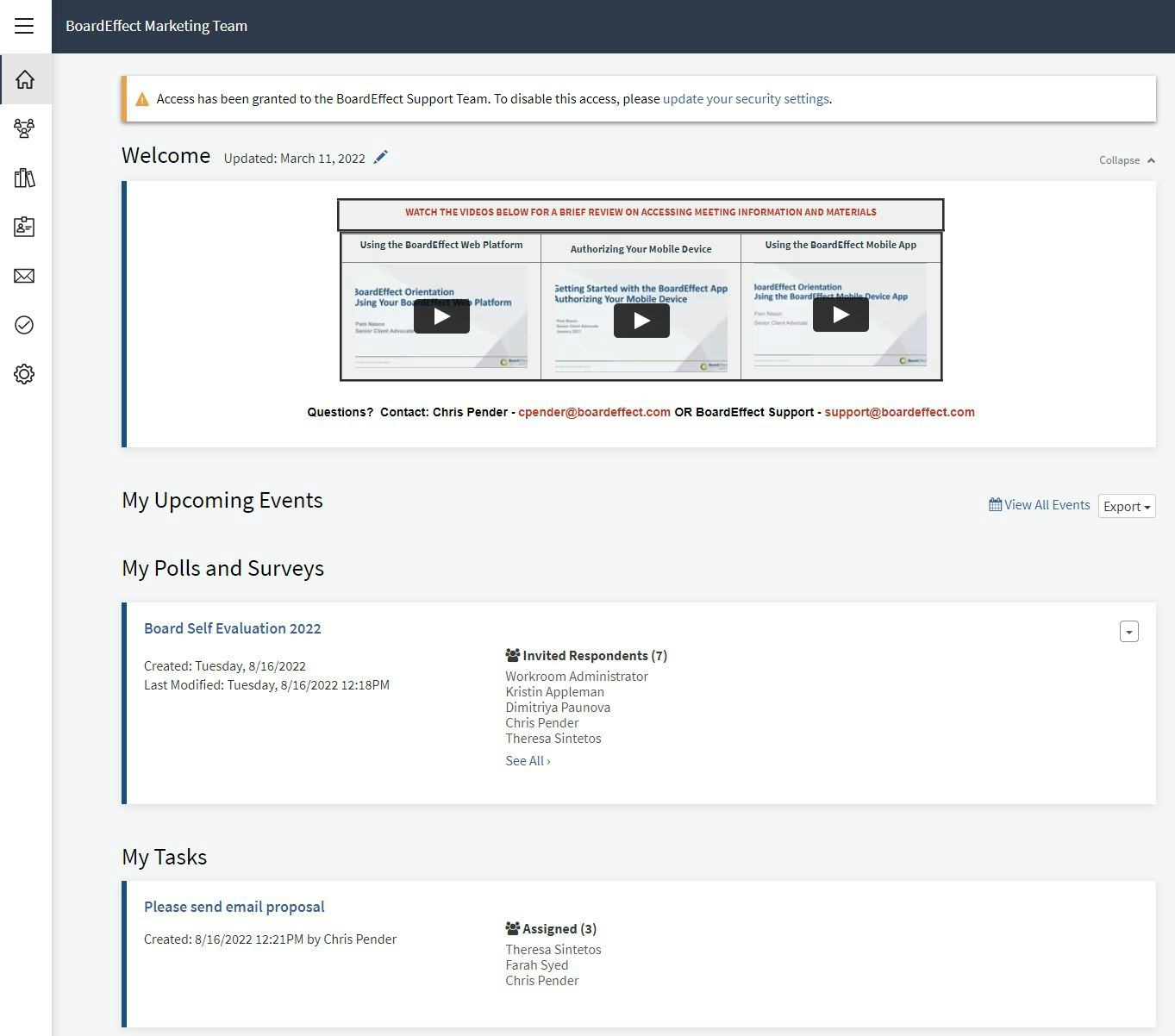
Task: Go to Home via house icon
Action: coord(25,79)
